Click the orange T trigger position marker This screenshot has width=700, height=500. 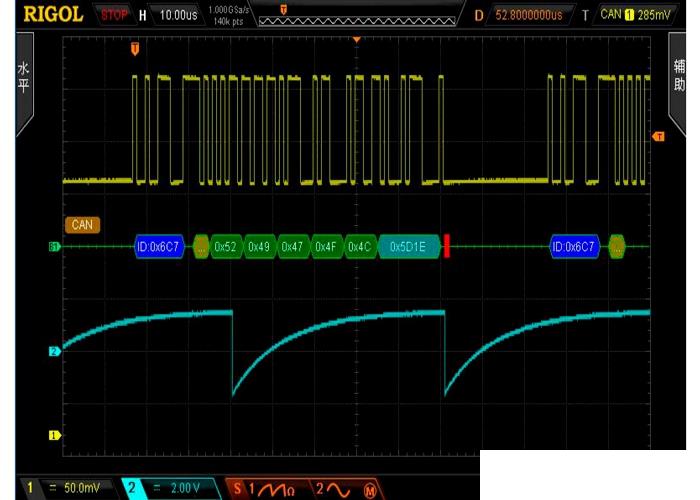tap(136, 48)
